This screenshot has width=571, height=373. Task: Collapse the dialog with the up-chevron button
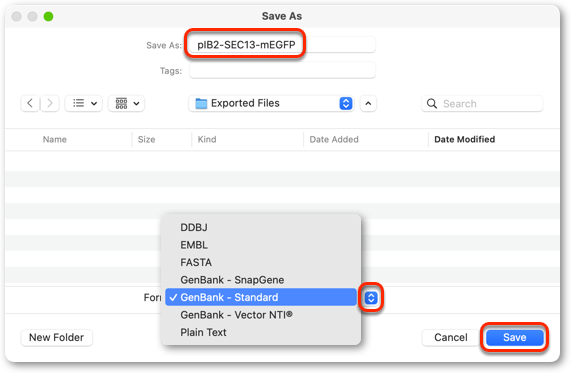coord(368,103)
